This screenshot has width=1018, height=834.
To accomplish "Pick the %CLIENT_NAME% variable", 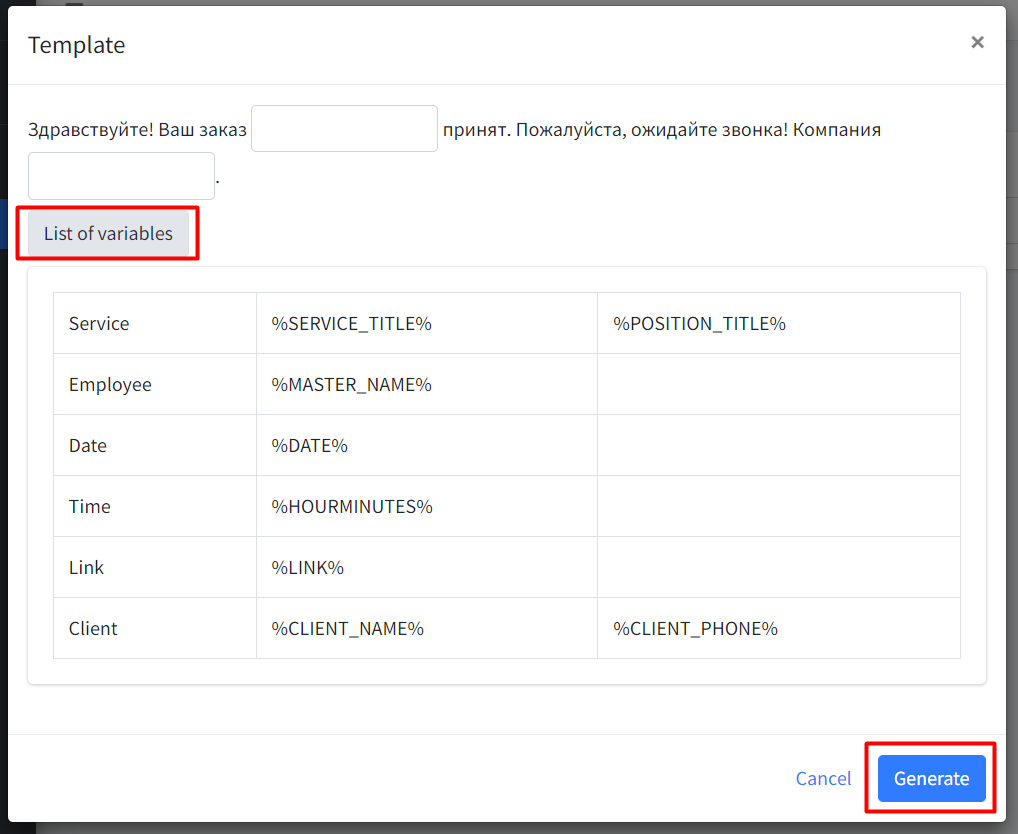I will [x=348, y=629].
